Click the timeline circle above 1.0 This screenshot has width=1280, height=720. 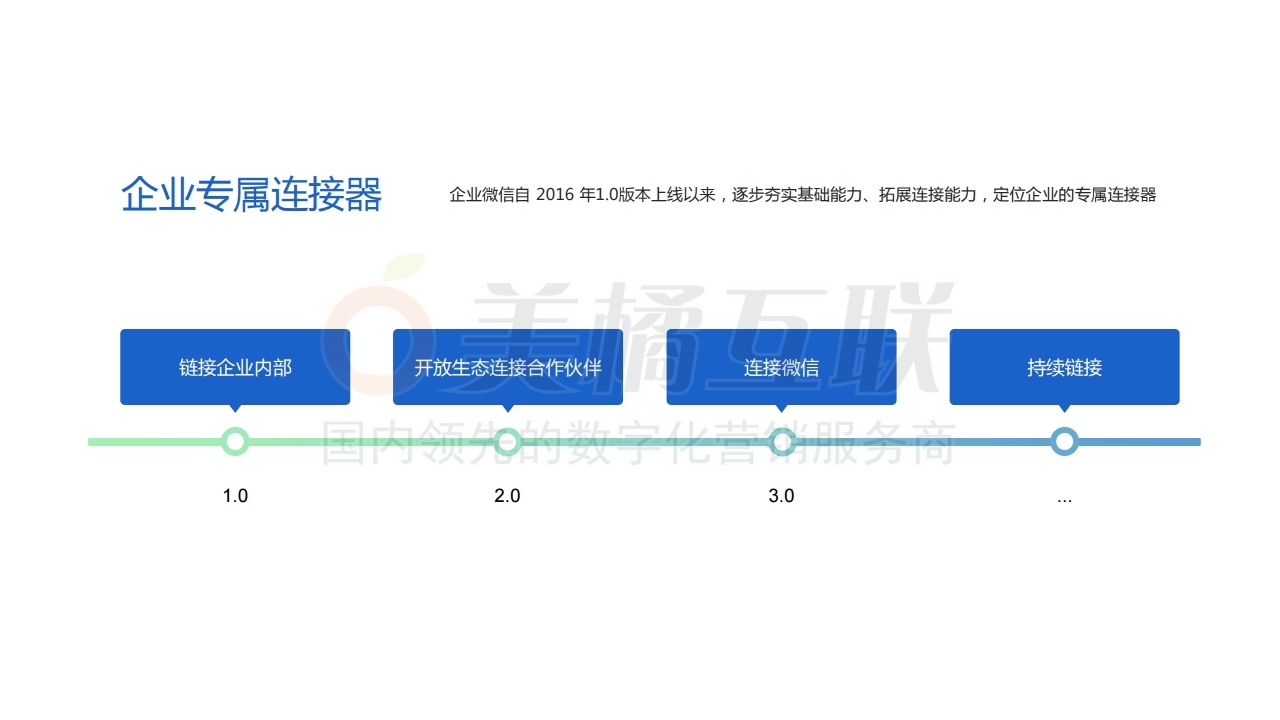(235, 441)
